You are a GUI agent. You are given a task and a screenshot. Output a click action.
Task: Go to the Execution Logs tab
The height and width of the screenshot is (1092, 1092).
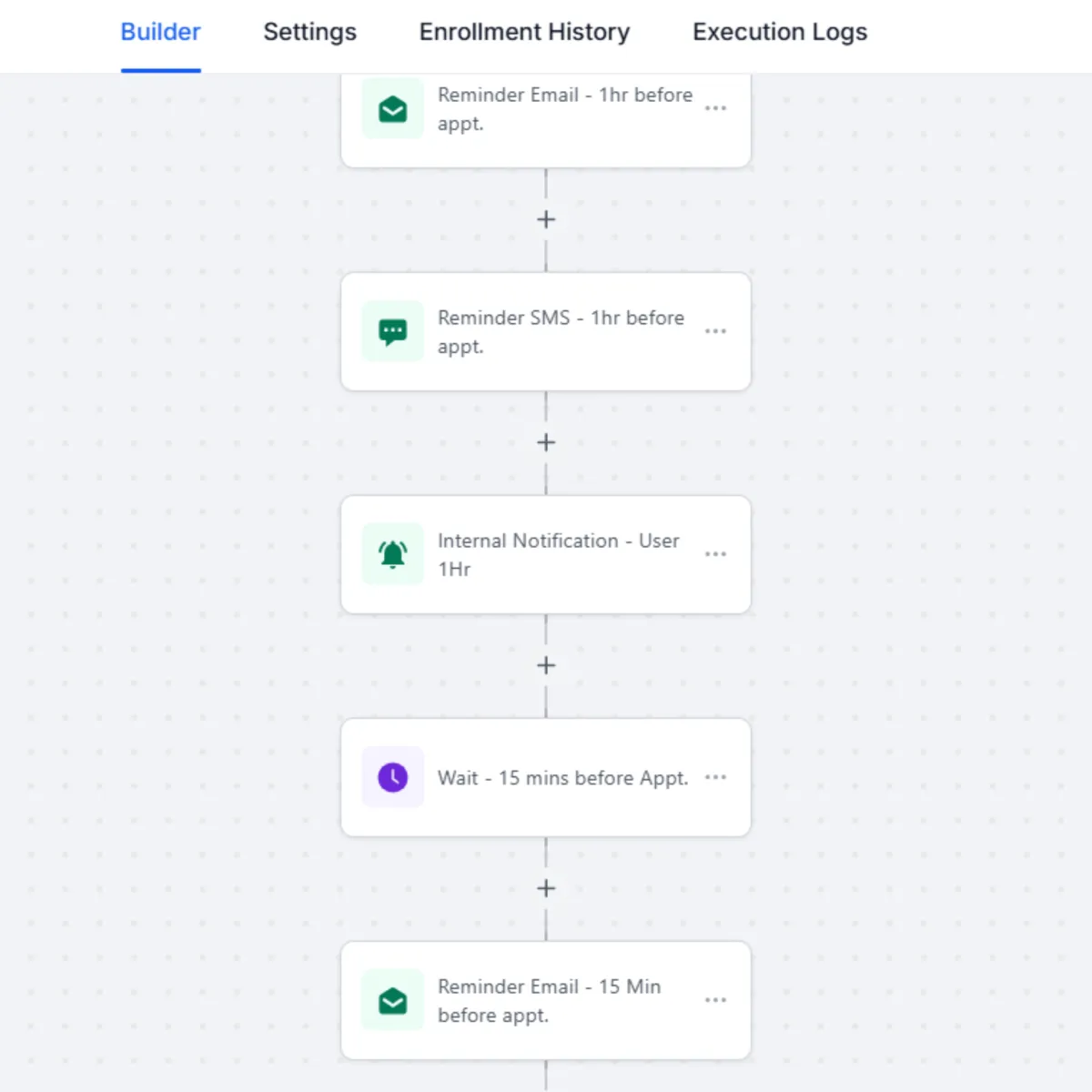point(780,32)
